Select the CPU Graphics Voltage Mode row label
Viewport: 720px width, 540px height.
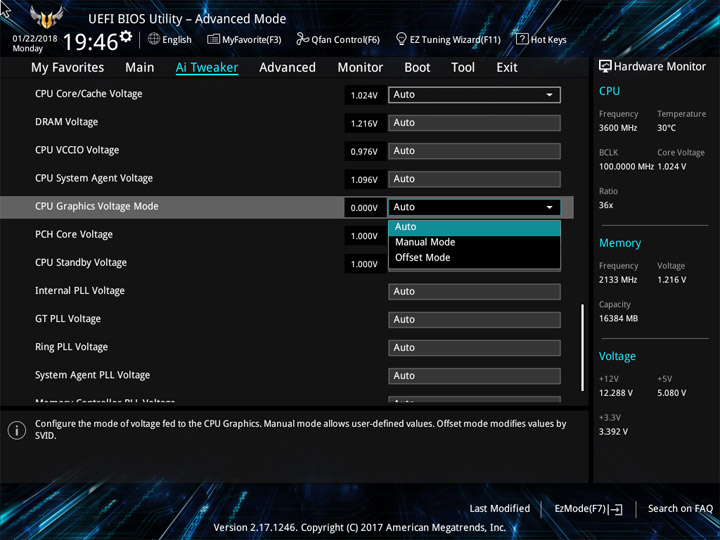click(97, 206)
